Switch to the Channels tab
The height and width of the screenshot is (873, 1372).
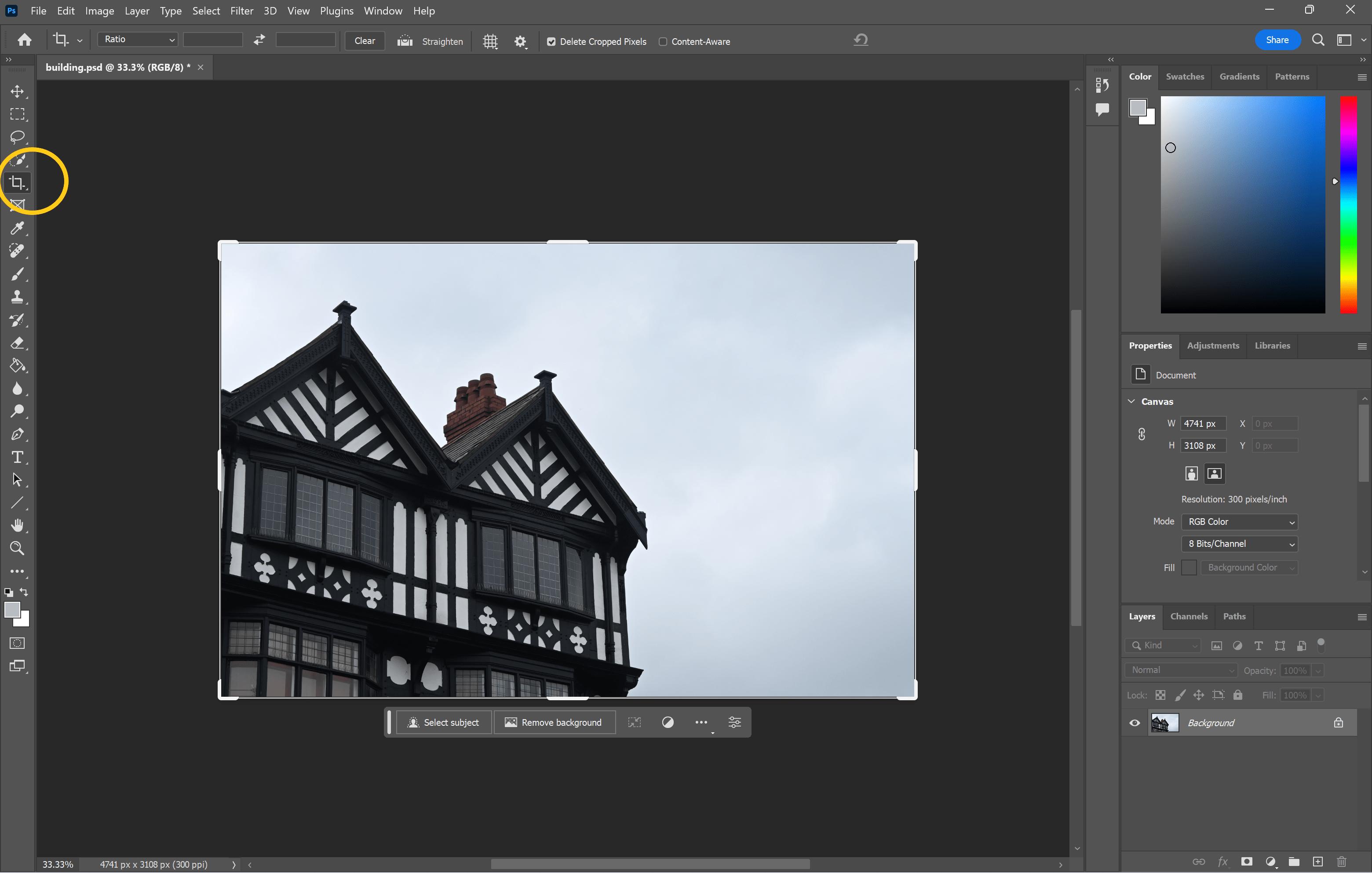[x=1189, y=616]
